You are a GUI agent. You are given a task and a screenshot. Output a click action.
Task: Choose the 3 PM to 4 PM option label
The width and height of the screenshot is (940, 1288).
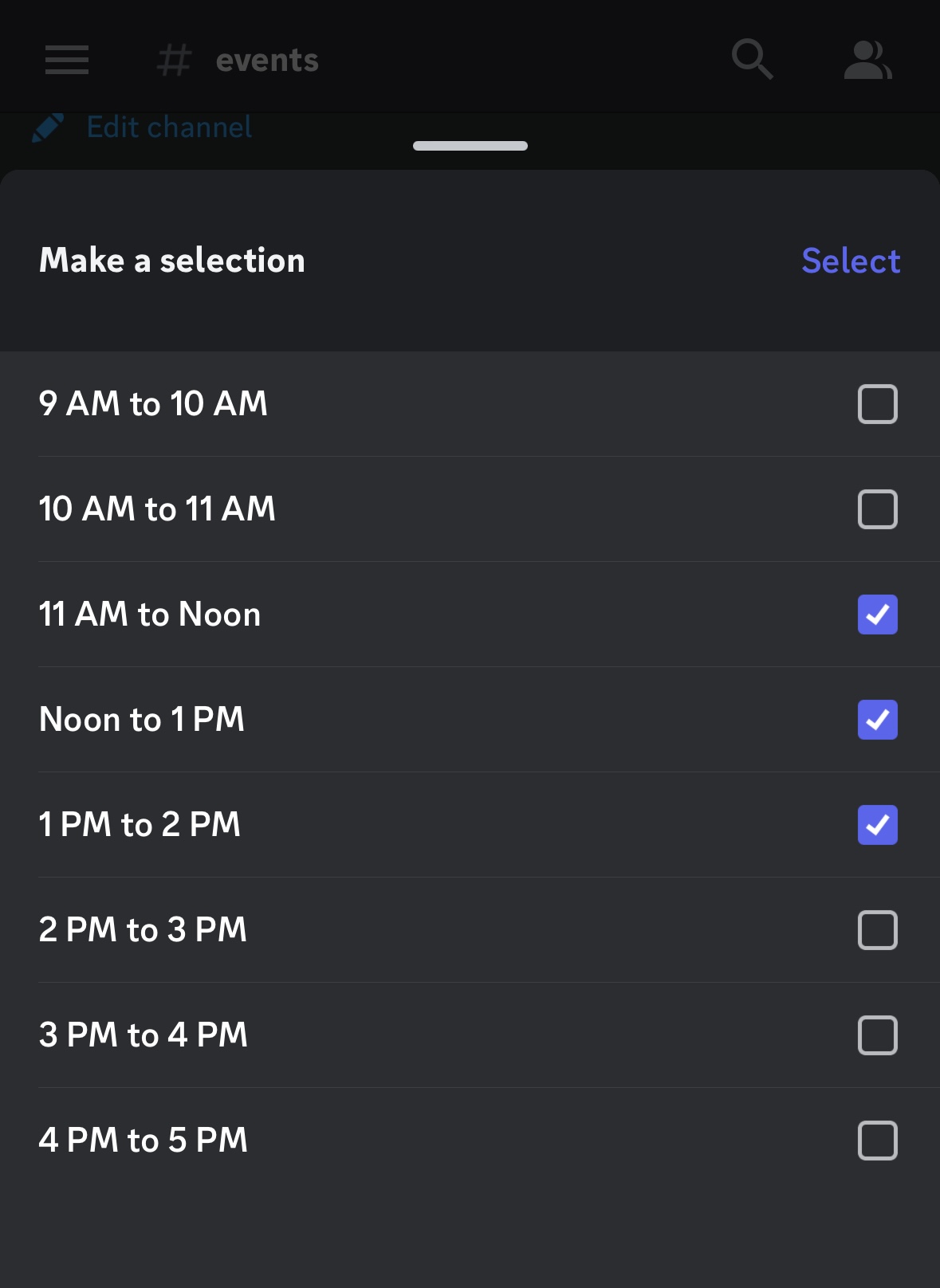point(144,1035)
